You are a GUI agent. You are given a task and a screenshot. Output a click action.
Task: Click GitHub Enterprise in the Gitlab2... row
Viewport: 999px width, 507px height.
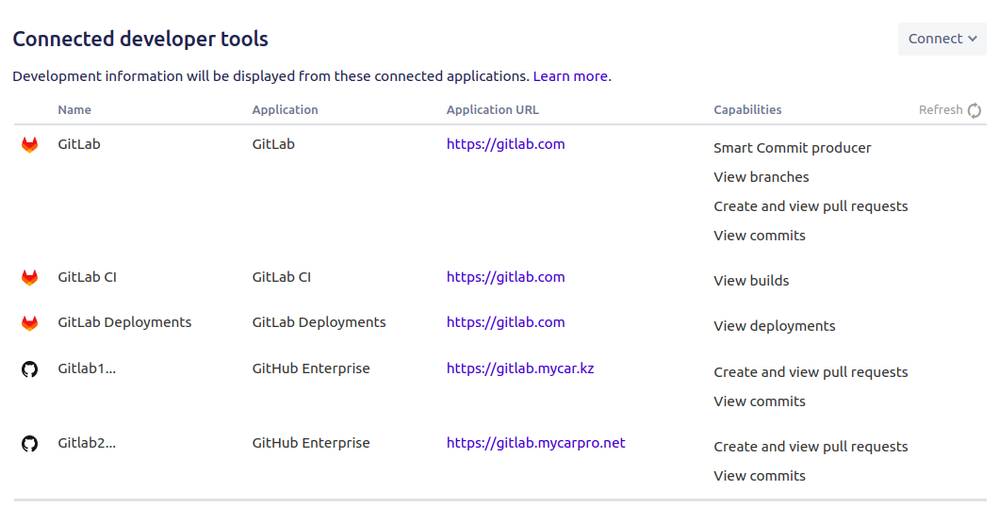(x=311, y=443)
